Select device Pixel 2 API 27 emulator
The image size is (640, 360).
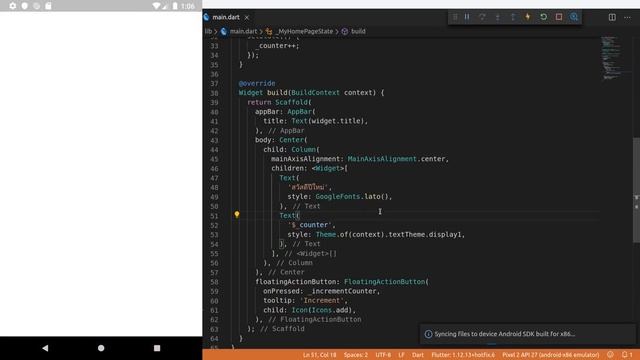coord(551,355)
